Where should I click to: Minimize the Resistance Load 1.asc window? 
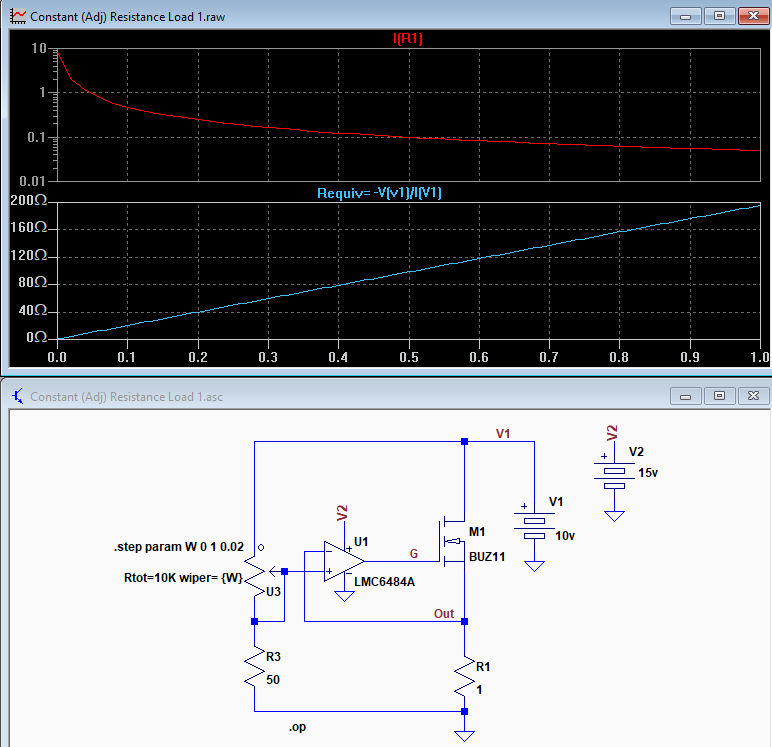point(685,396)
